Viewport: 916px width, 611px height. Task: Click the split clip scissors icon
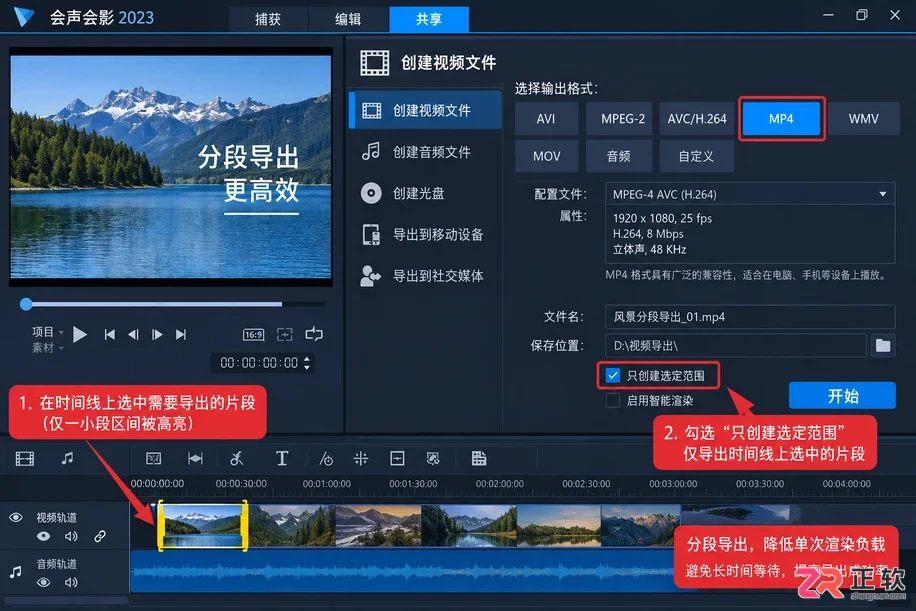click(x=237, y=459)
